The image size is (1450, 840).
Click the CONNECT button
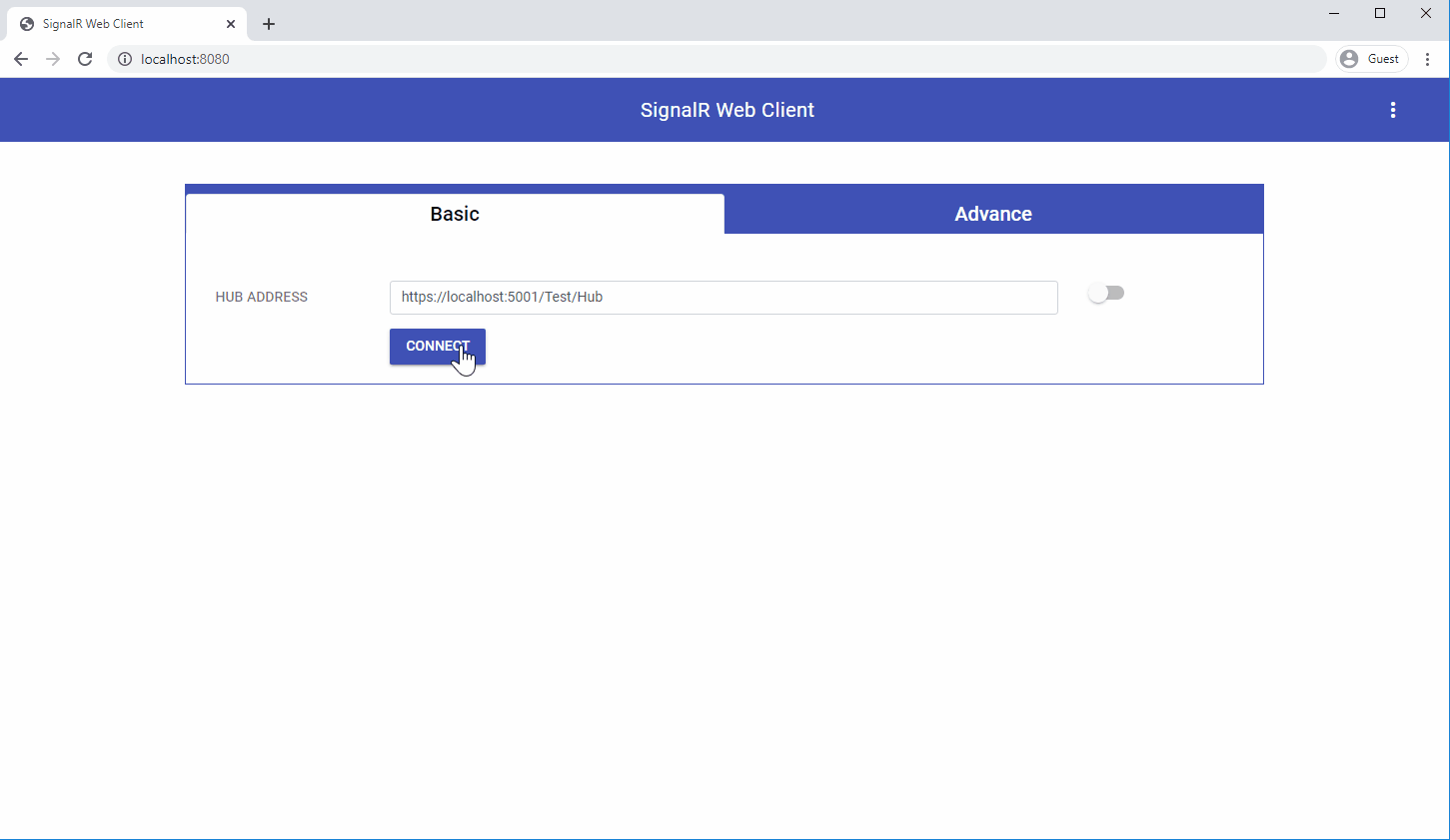click(x=438, y=347)
